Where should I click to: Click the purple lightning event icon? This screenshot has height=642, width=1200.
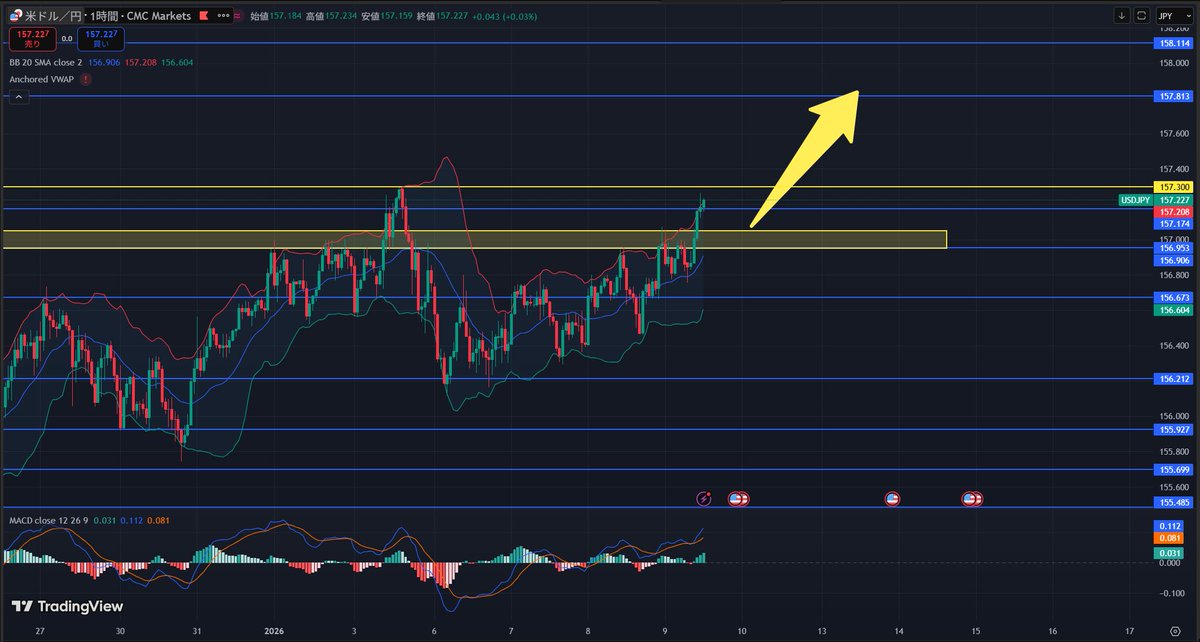703,498
